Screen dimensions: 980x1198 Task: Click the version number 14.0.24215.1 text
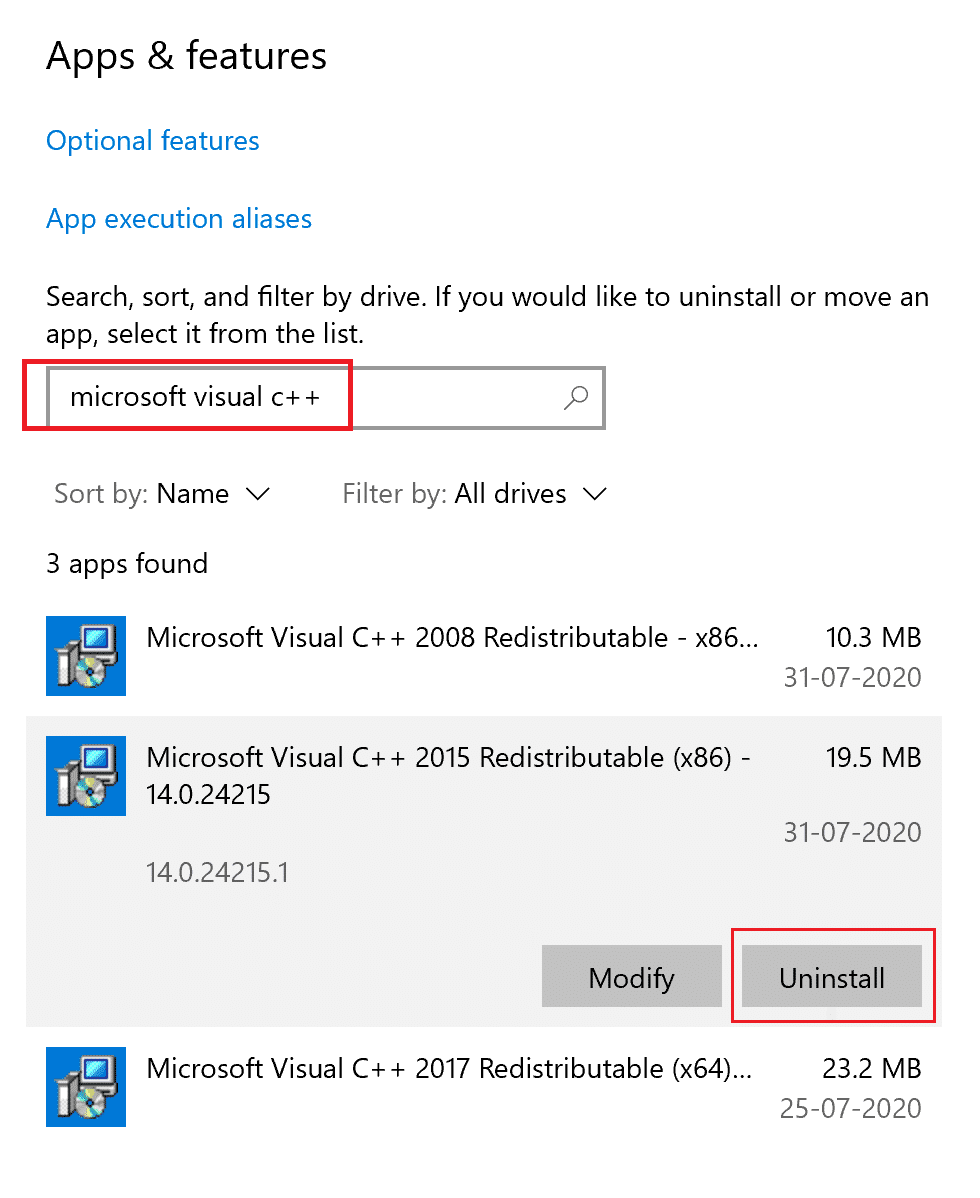click(216, 872)
